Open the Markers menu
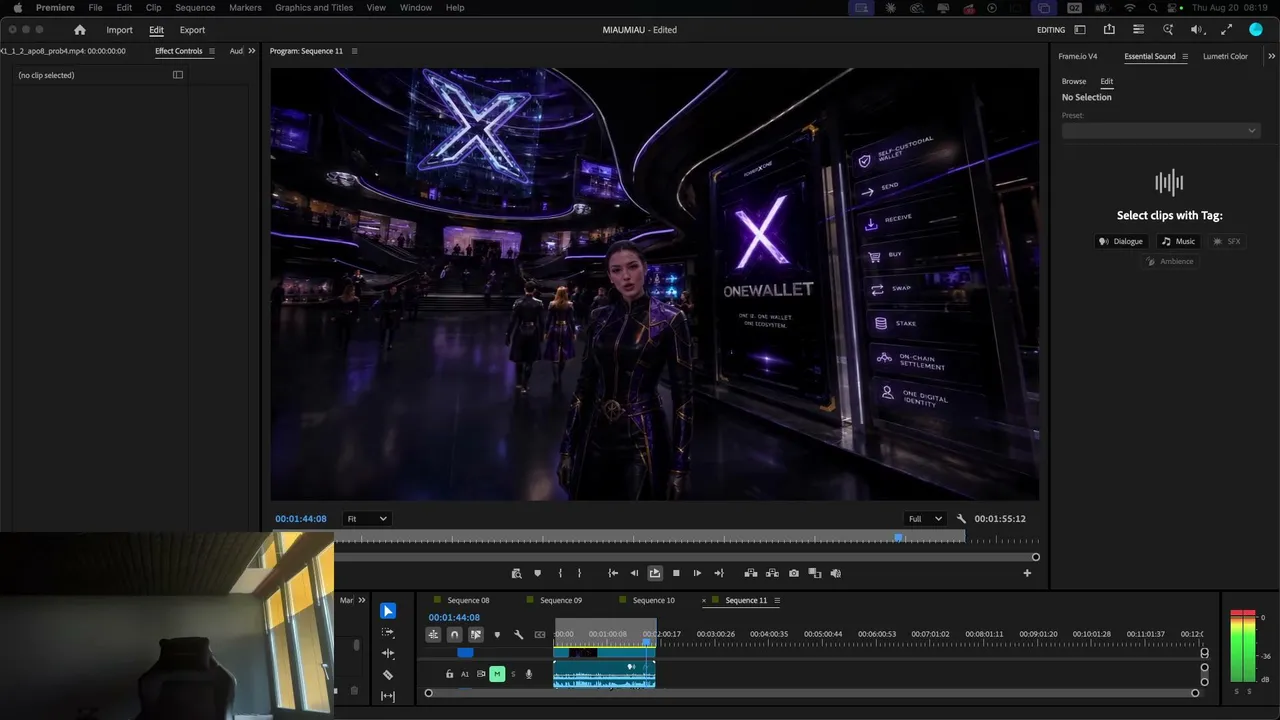This screenshot has height=720, width=1280. (245, 8)
